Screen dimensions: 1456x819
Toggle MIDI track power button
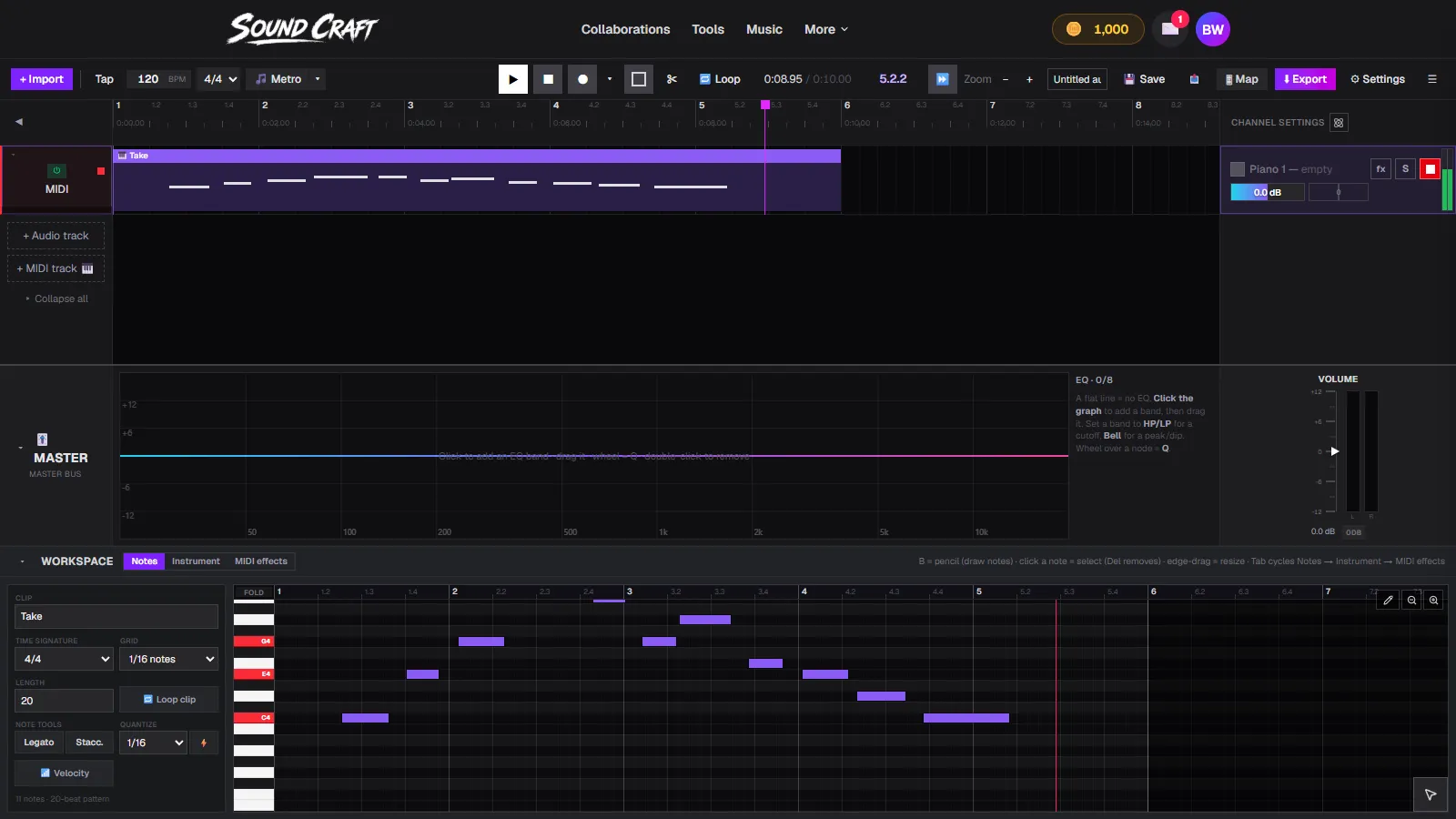point(56,170)
